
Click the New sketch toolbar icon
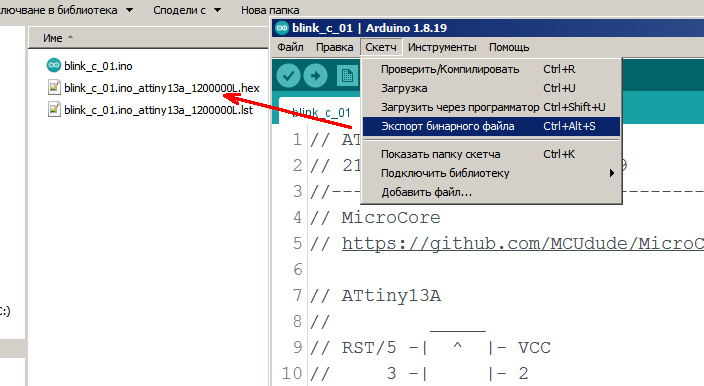coord(348,75)
